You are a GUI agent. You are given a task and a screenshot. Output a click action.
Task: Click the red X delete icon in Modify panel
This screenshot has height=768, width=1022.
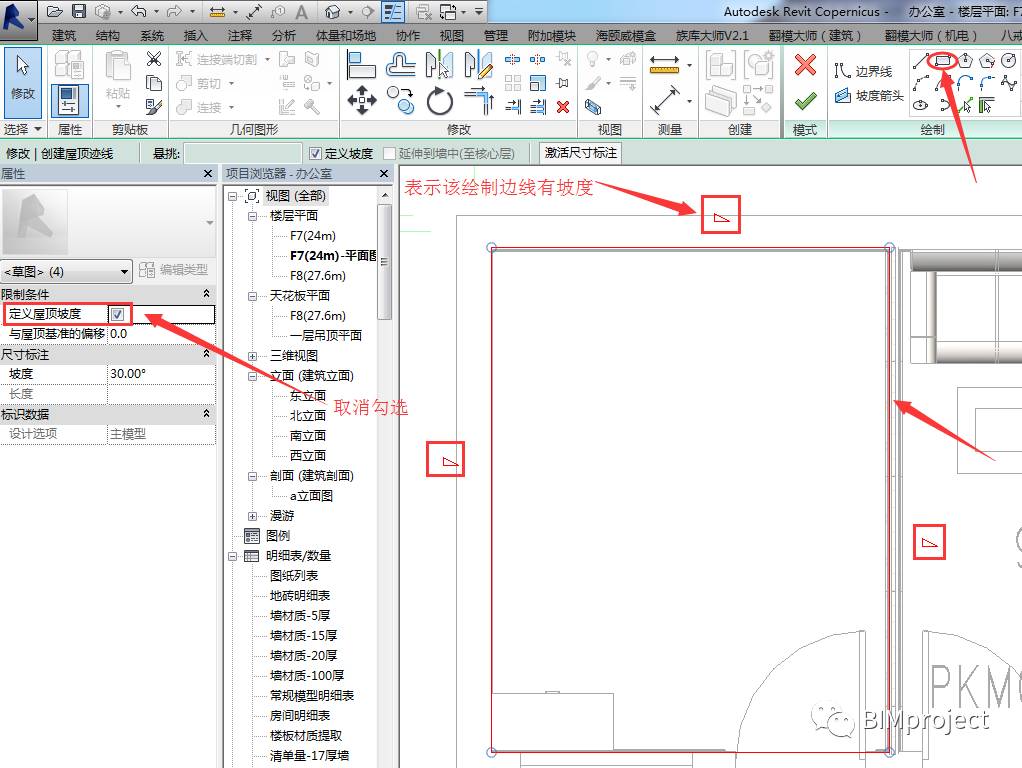(x=563, y=106)
